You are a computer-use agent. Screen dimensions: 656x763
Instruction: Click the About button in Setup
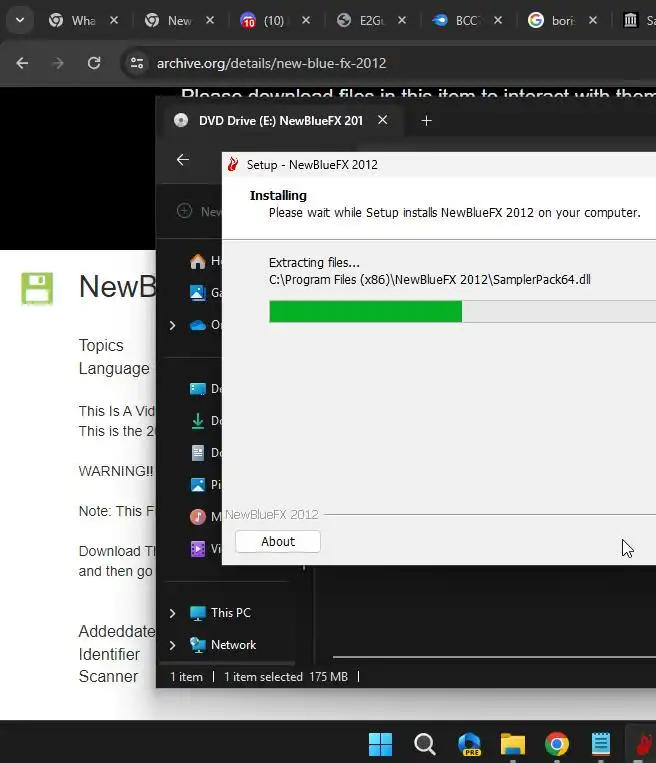(x=278, y=542)
